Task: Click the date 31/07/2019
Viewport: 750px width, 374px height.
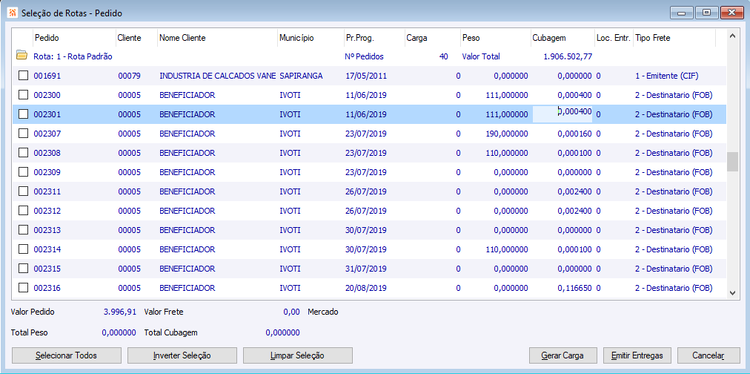Action: 366,268
